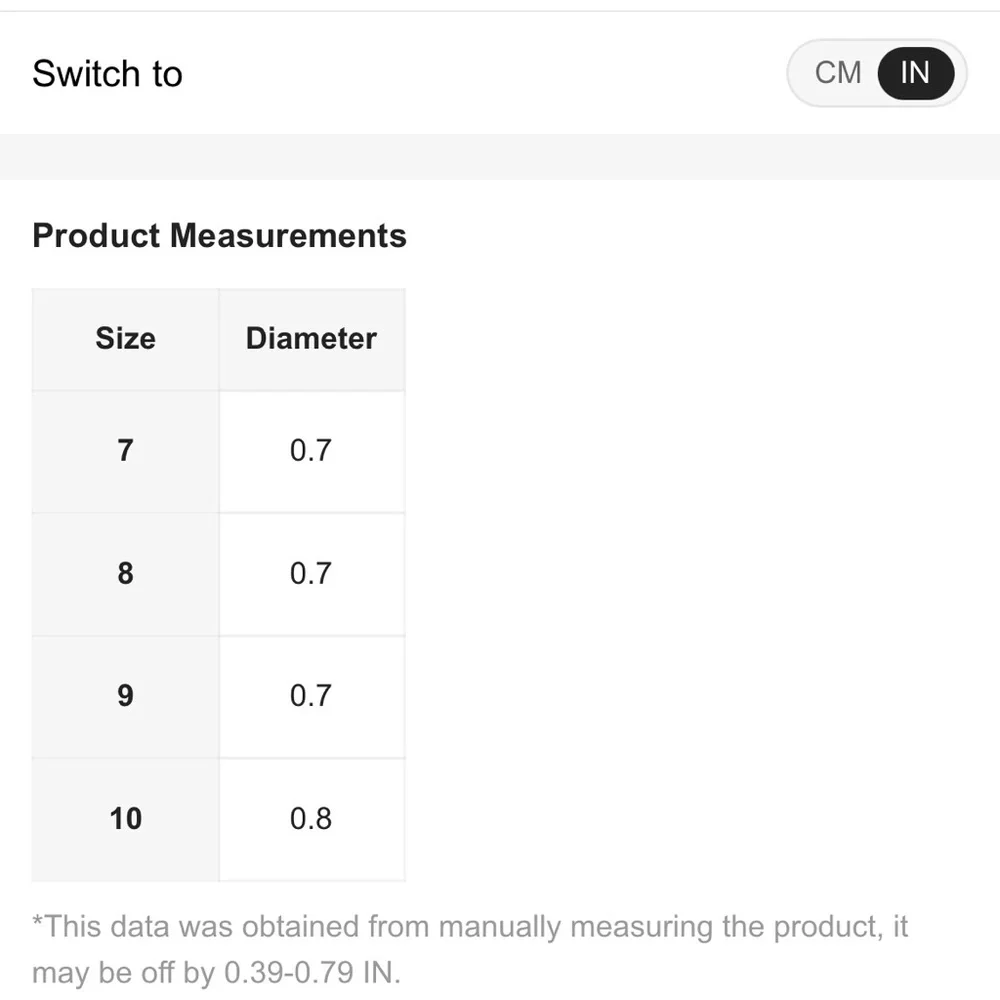Click the diameter value for size 9
The height and width of the screenshot is (1000, 1000).
(310, 696)
